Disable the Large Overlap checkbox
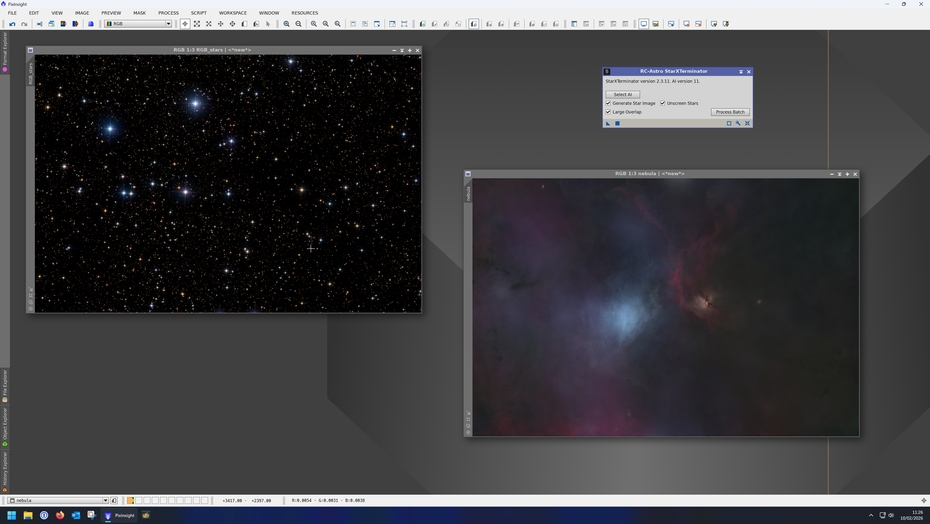 608,112
